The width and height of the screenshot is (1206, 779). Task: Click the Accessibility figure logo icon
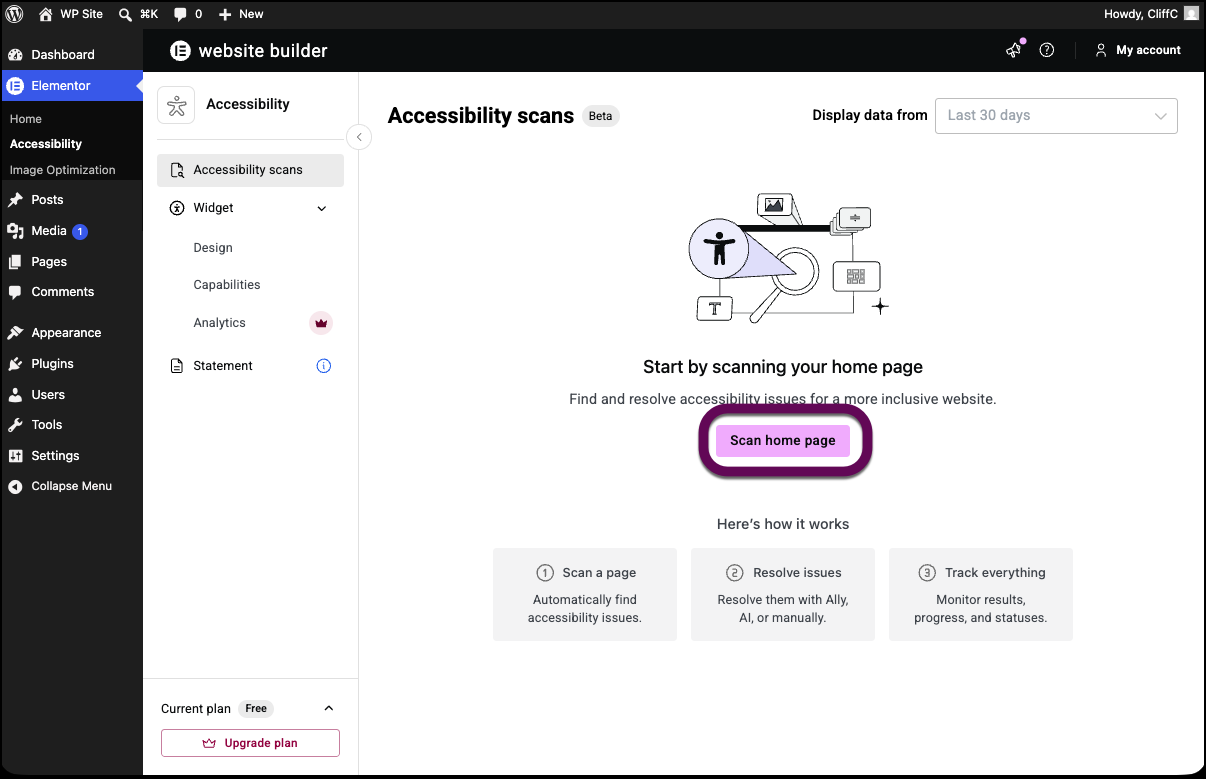[x=177, y=105]
